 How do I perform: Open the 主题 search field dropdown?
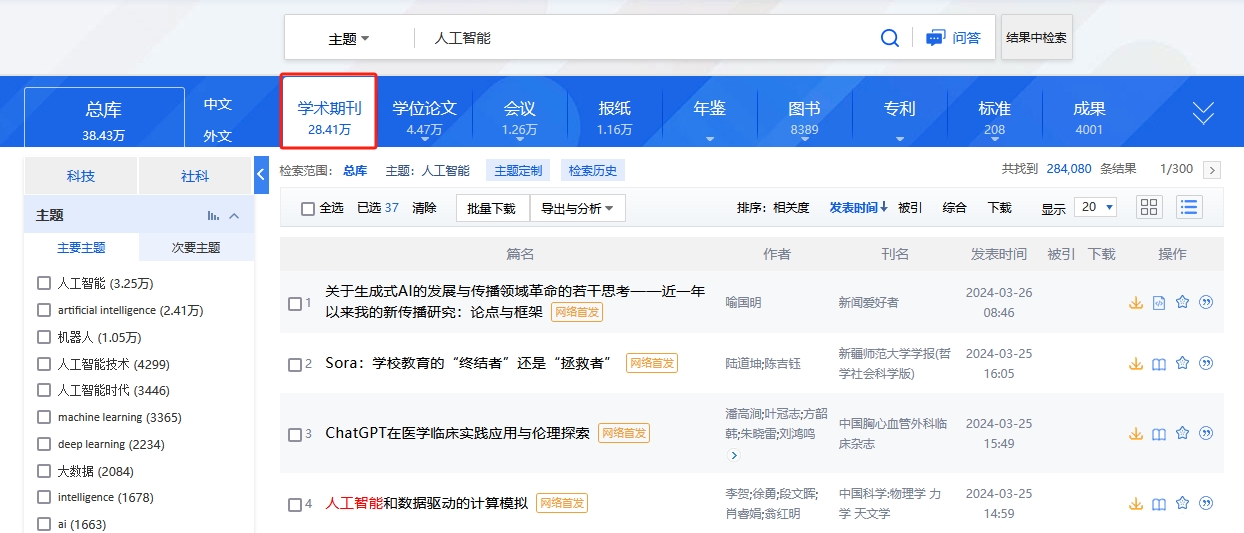(x=349, y=39)
